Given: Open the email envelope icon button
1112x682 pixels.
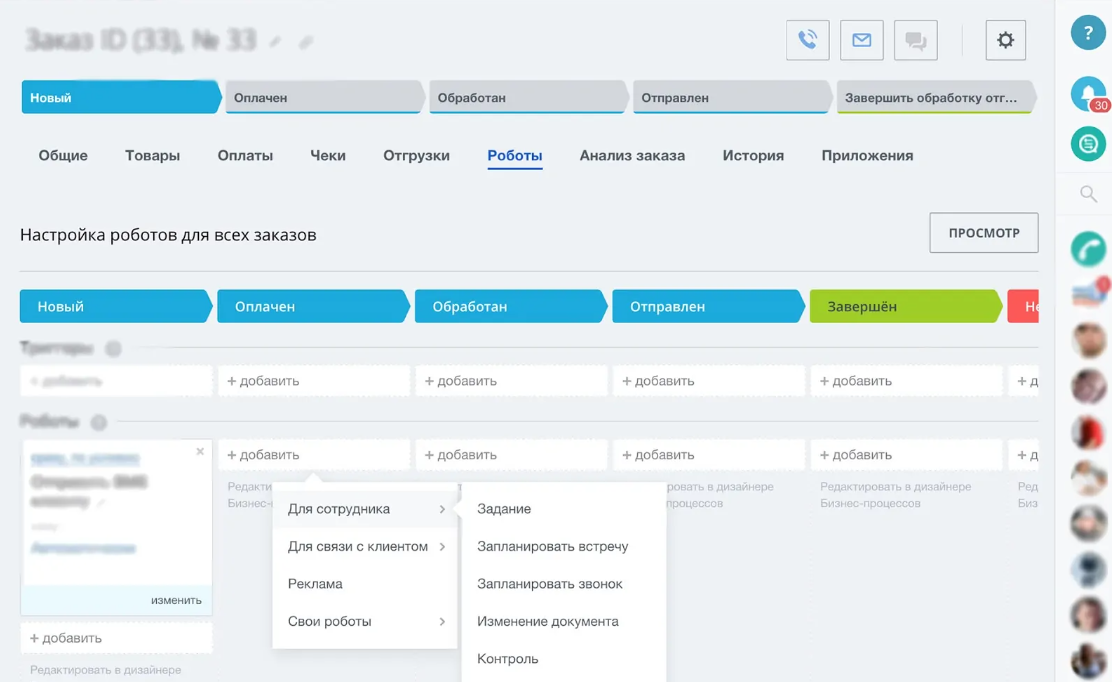Looking at the screenshot, I should [x=861, y=40].
